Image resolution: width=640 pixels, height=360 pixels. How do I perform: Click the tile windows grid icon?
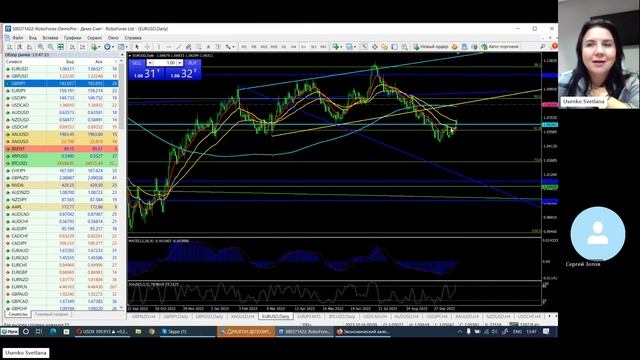pos(60,47)
